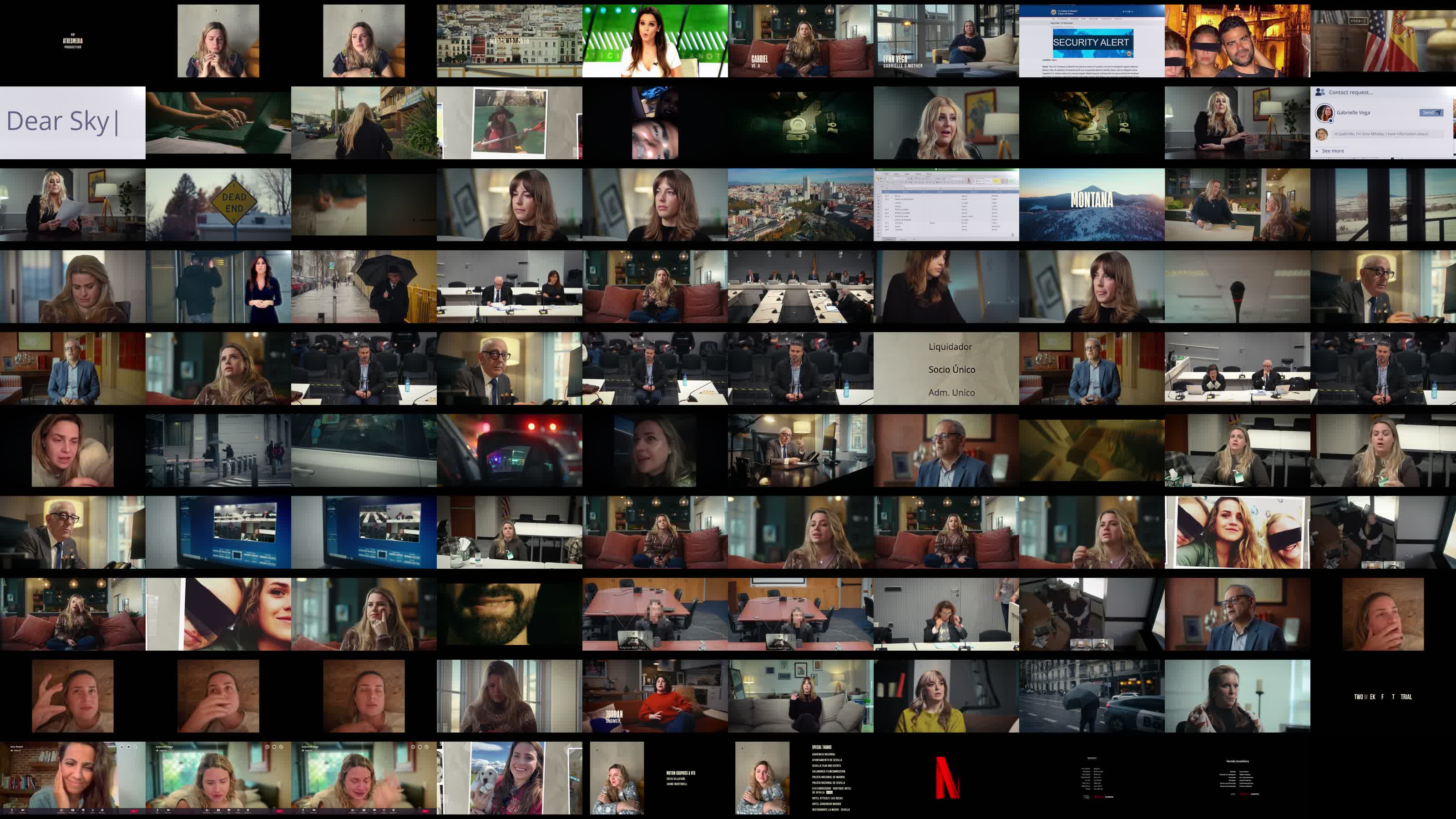Click camera icon in Ana Pastor call toolbar

pyautogui.click(x=23, y=810)
